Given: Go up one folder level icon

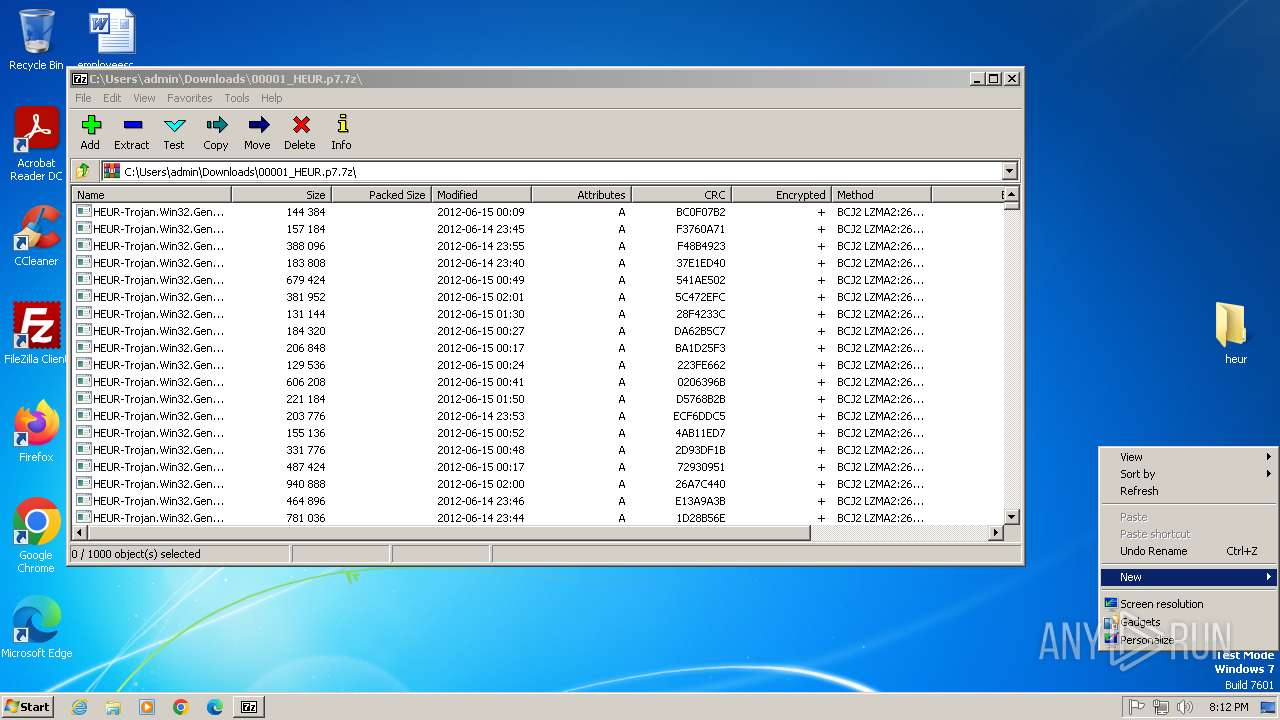Looking at the screenshot, I should pyautogui.click(x=84, y=171).
